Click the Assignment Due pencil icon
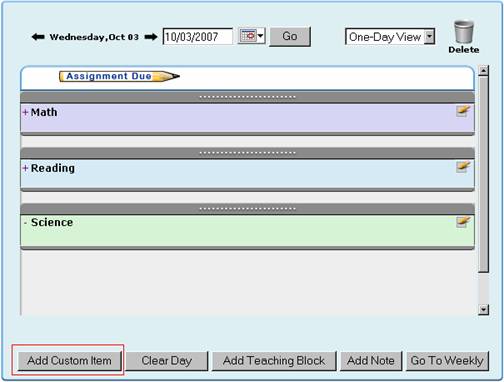 (x=119, y=76)
